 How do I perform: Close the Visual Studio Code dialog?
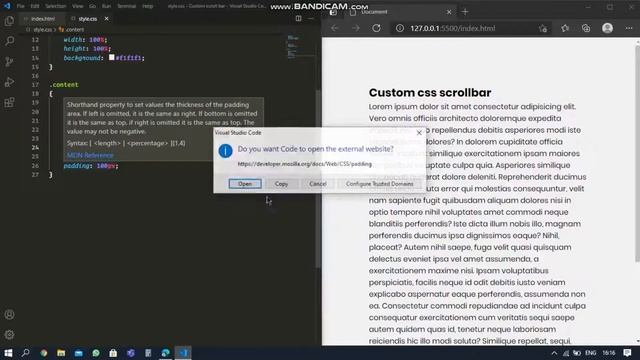(419, 133)
